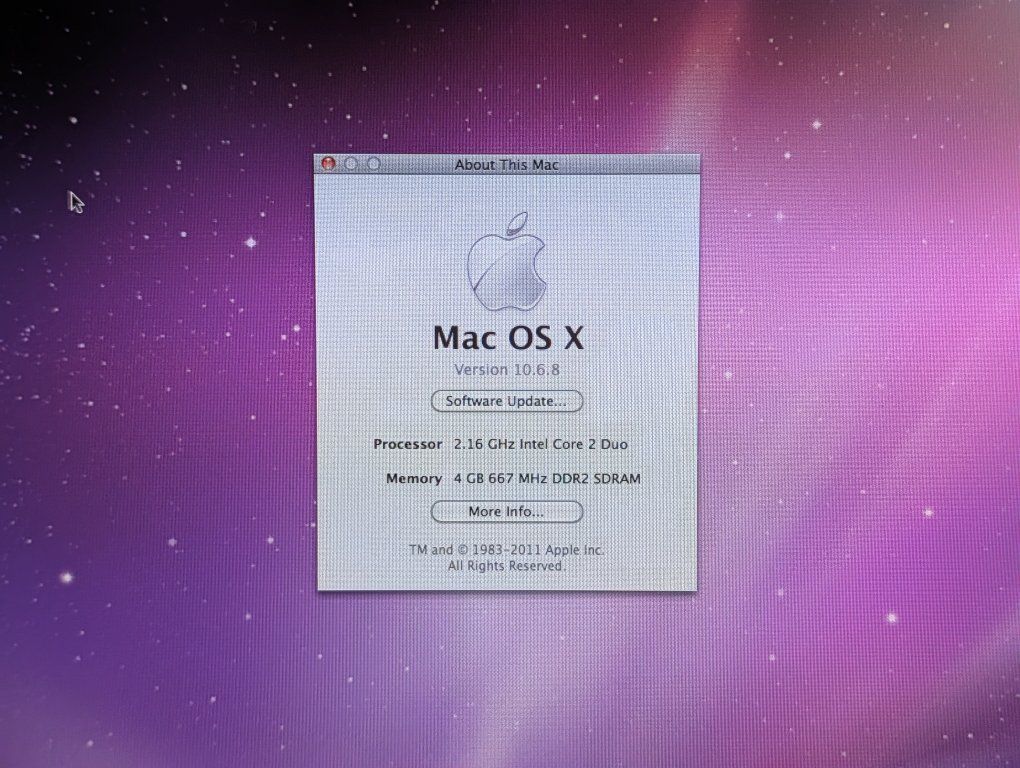Click the TM and © 1983-2011 Apple Inc. line
This screenshot has width=1020, height=768.
coord(507,550)
